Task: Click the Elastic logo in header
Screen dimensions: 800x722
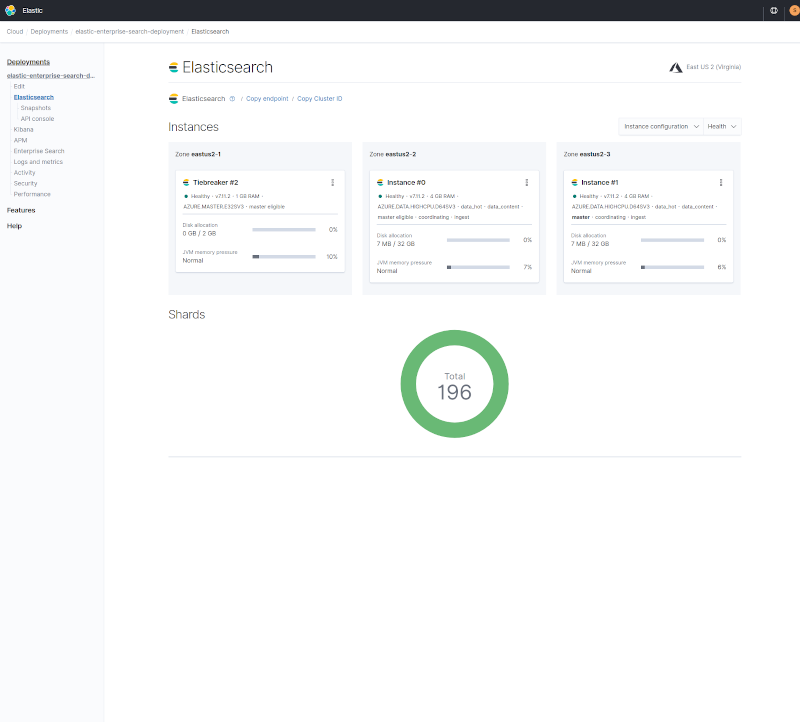Action: 10,10
